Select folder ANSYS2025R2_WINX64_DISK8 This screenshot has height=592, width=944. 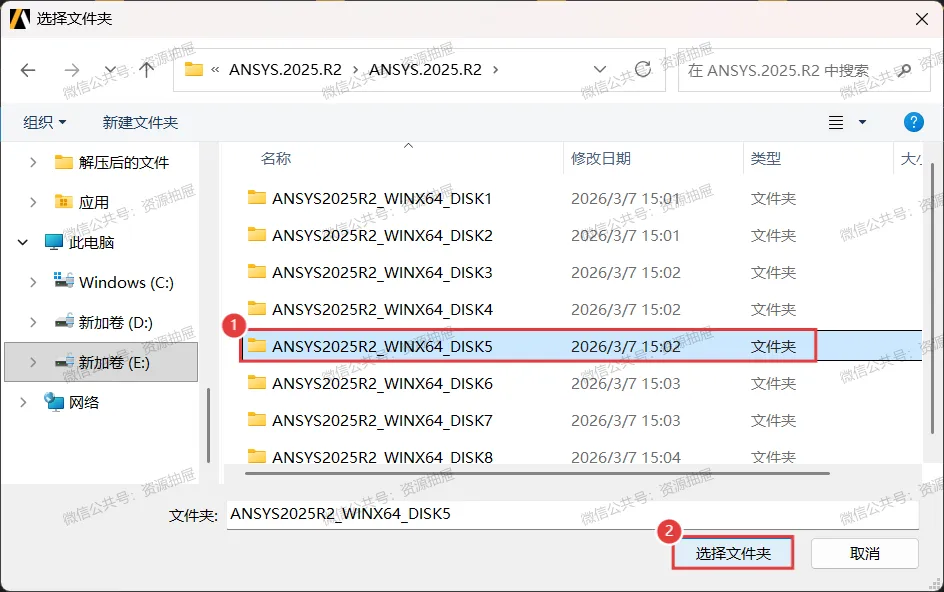pyautogui.click(x=382, y=457)
